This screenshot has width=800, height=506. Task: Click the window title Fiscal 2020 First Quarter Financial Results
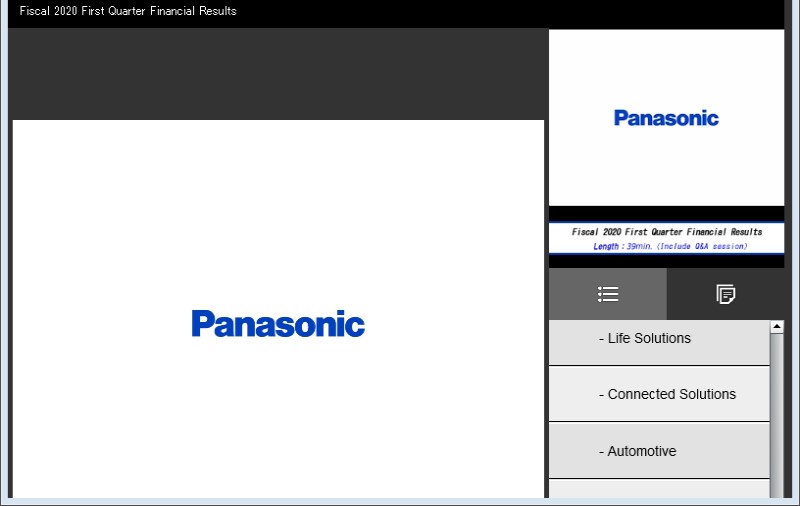pyautogui.click(x=128, y=11)
